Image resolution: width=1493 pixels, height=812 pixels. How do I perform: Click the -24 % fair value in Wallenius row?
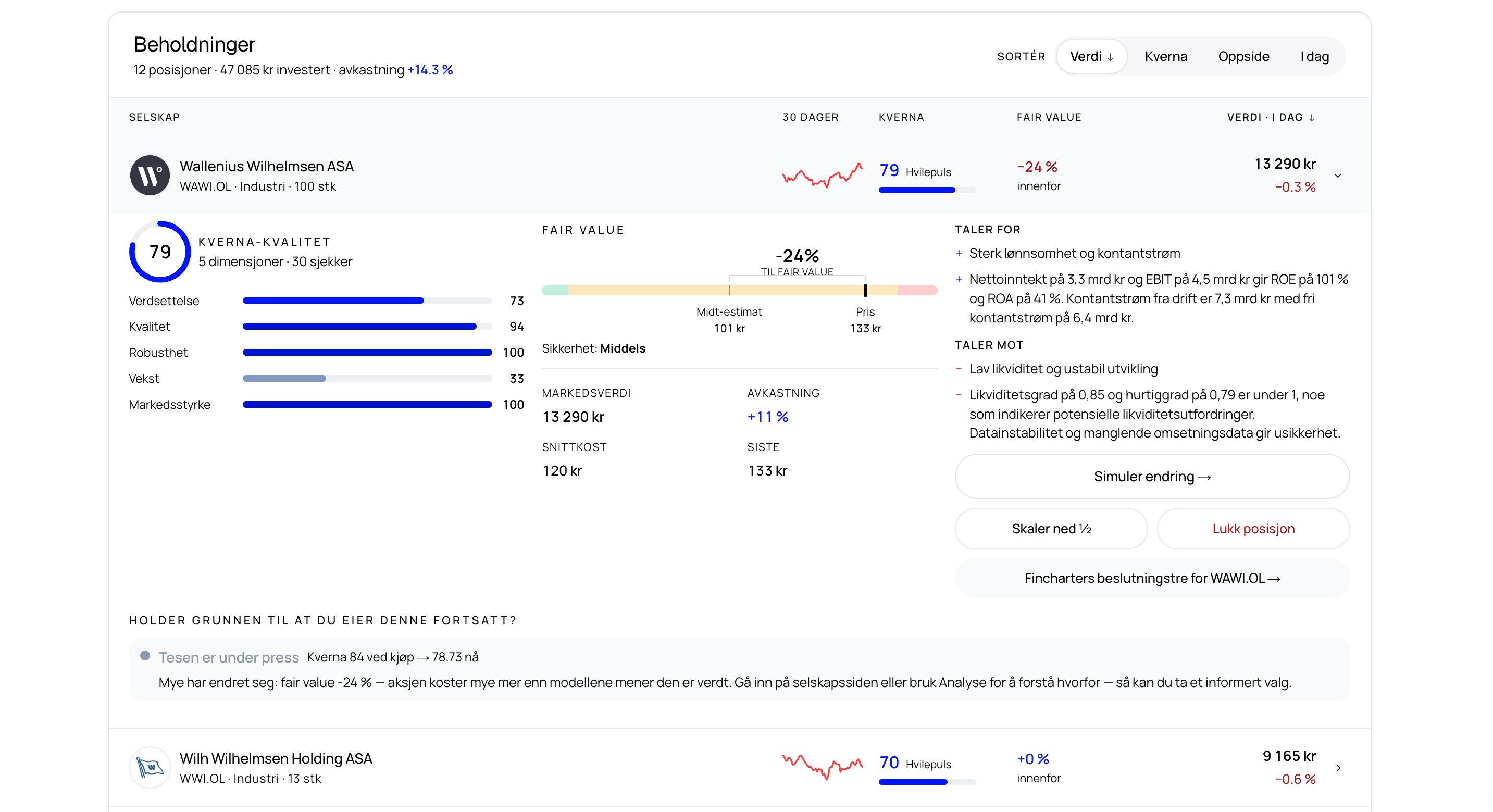coord(1037,167)
